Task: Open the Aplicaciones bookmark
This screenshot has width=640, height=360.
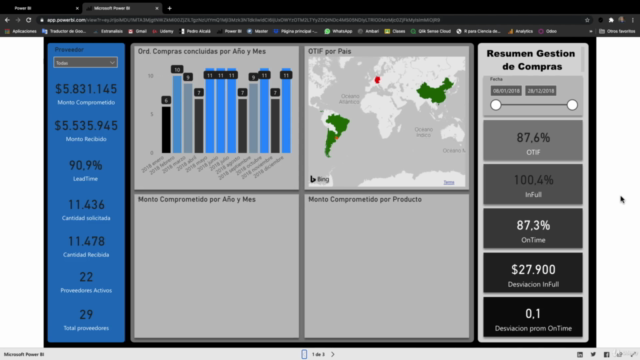Action: (x=20, y=31)
